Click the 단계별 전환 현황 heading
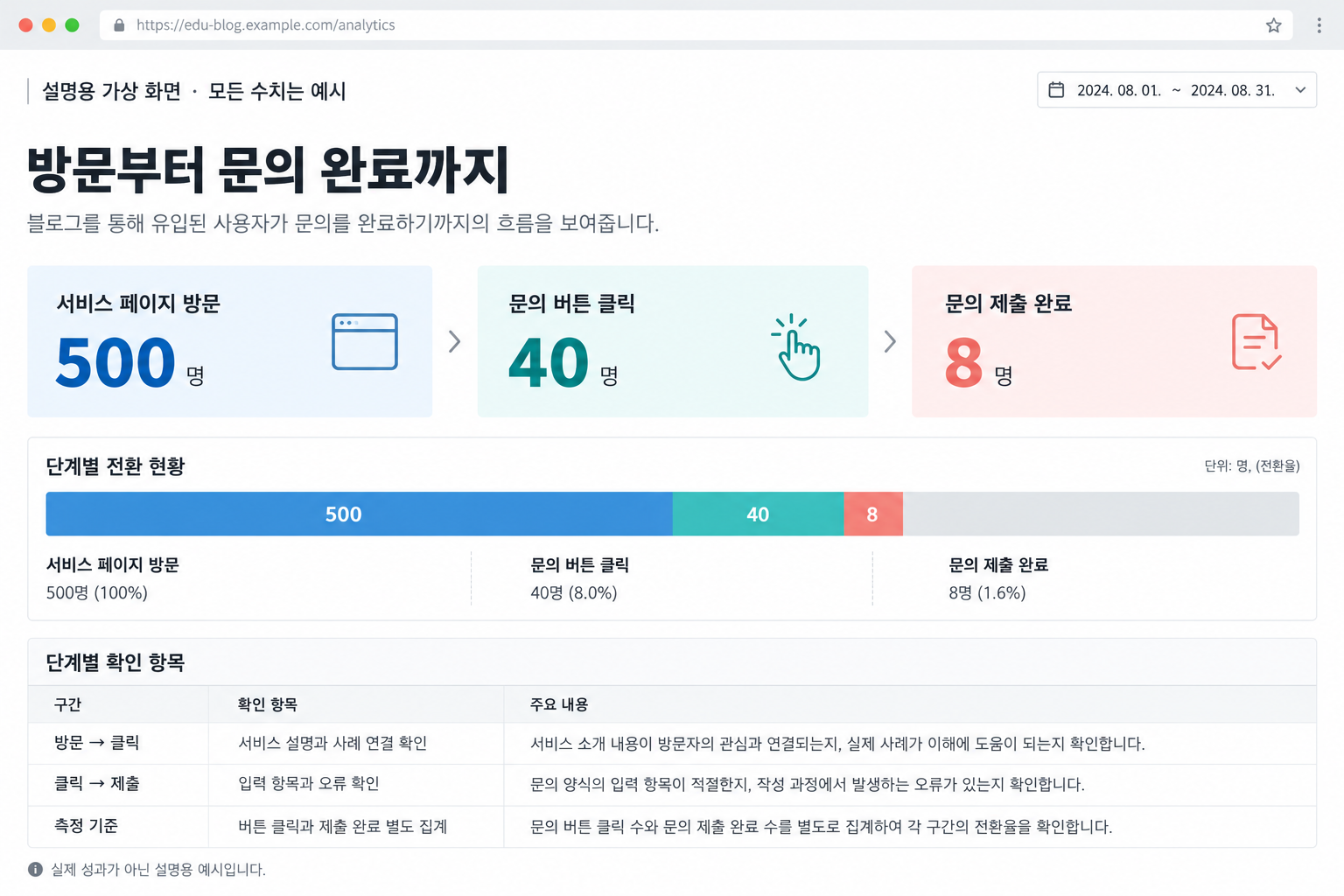 coord(115,466)
